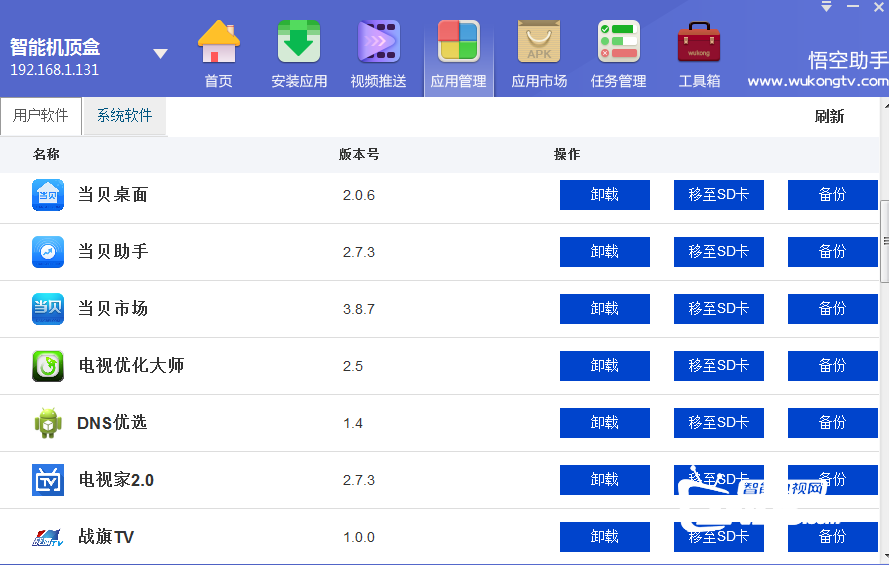Click the 操作 column header
889x565 pixels.
click(567, 154)
